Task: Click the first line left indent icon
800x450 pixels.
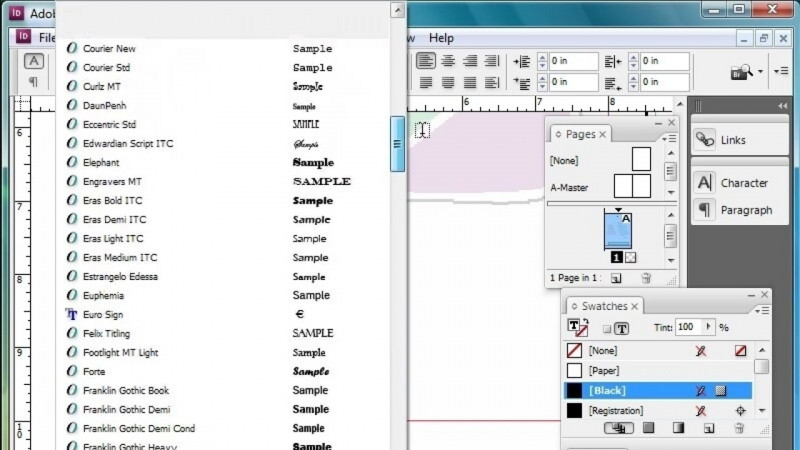Action: [521, 83]
